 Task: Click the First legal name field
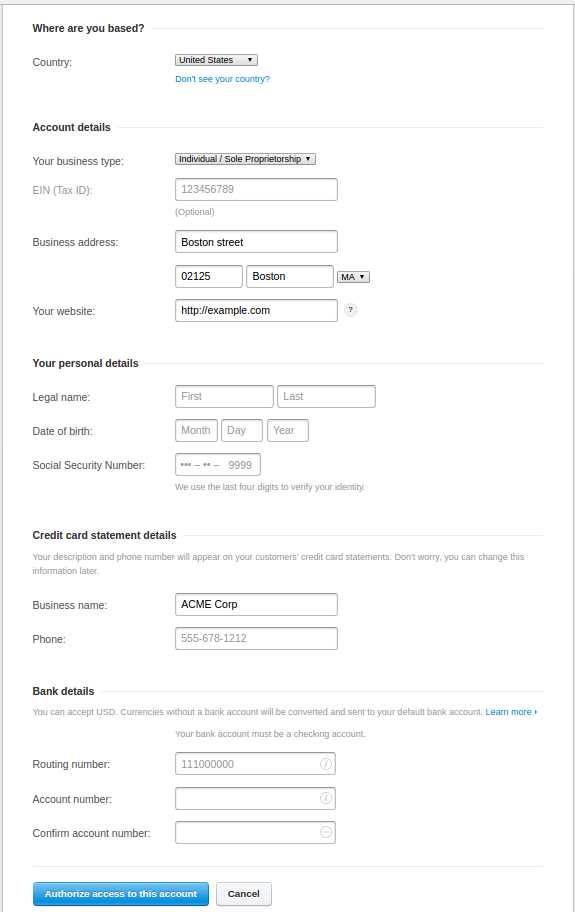pos(224,396)
